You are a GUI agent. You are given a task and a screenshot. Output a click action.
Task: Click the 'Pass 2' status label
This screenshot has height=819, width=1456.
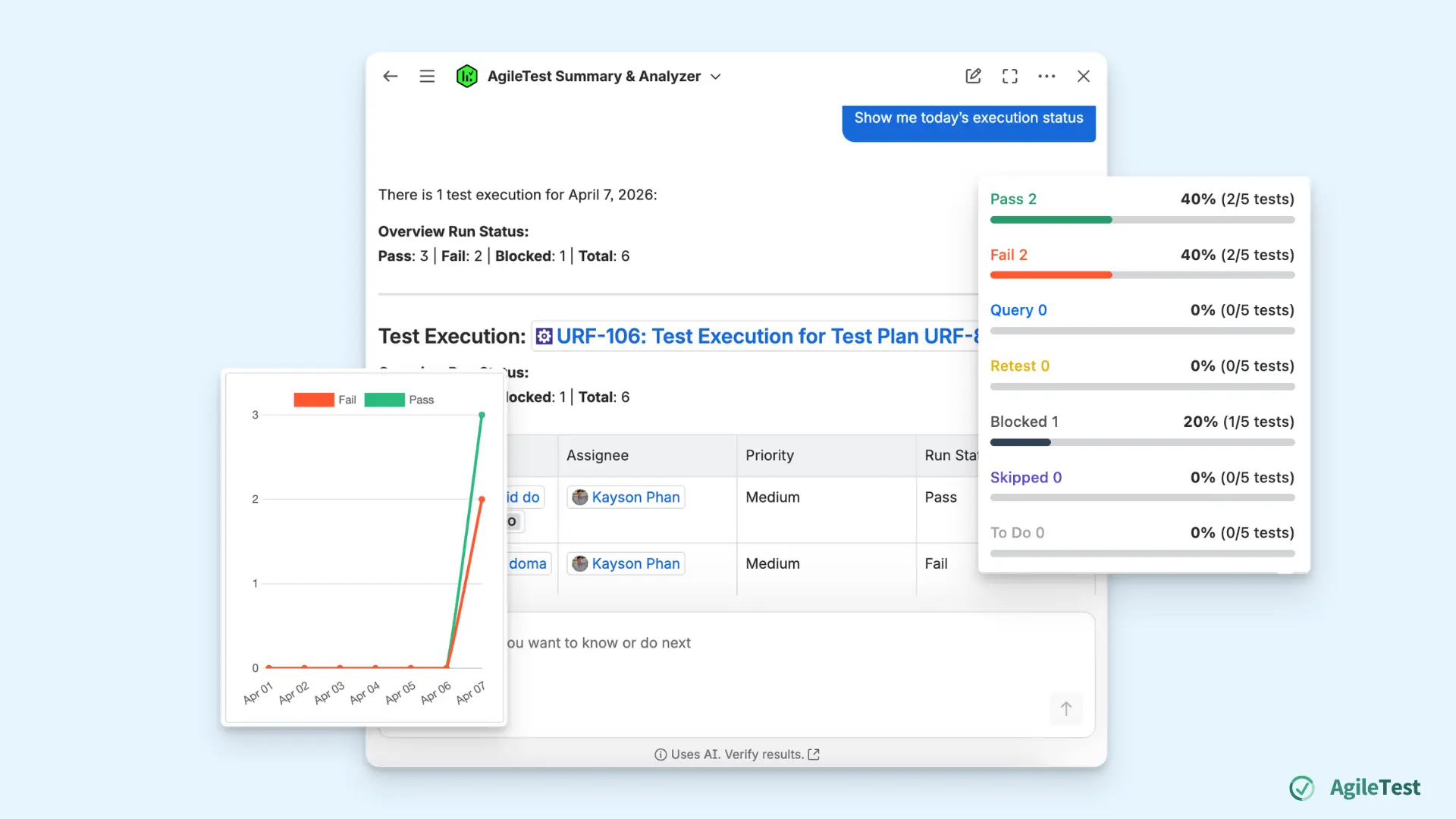tap(1013, 199)
